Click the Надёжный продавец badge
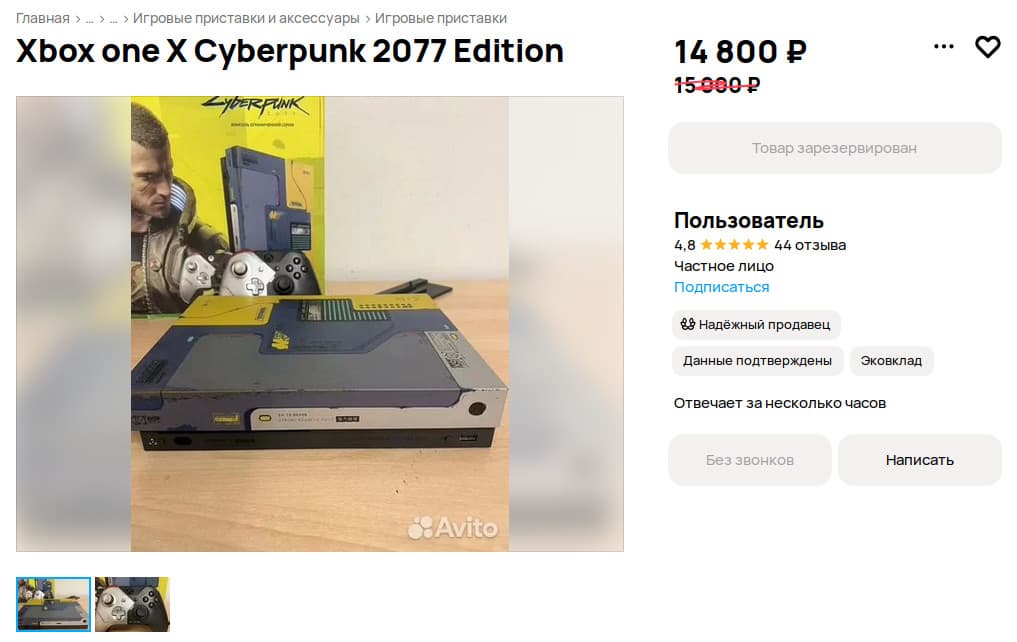1017x642 pixels. point(756,324)
